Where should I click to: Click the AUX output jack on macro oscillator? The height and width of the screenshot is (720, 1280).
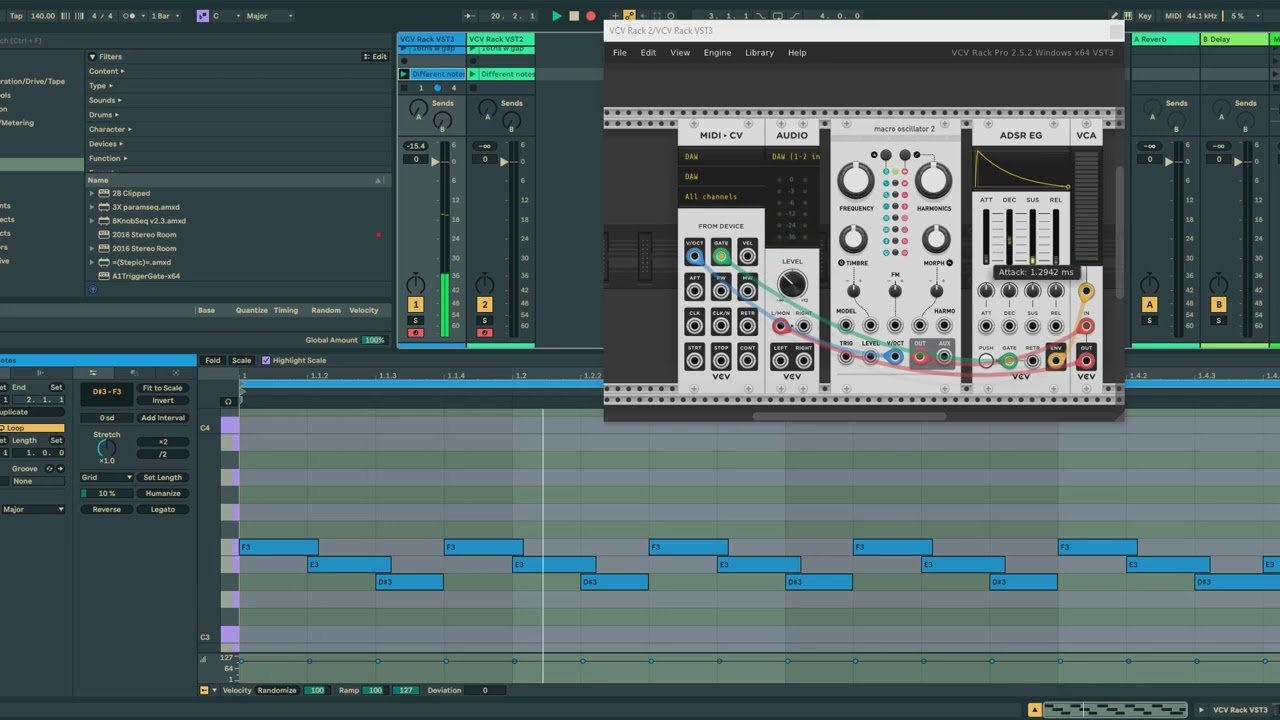[944, 356]
